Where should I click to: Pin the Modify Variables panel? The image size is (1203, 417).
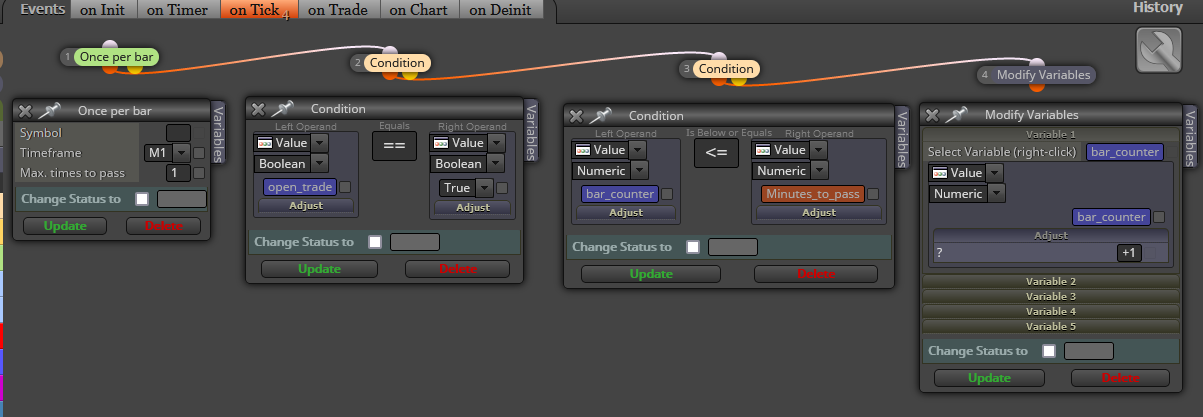point(956,114)
